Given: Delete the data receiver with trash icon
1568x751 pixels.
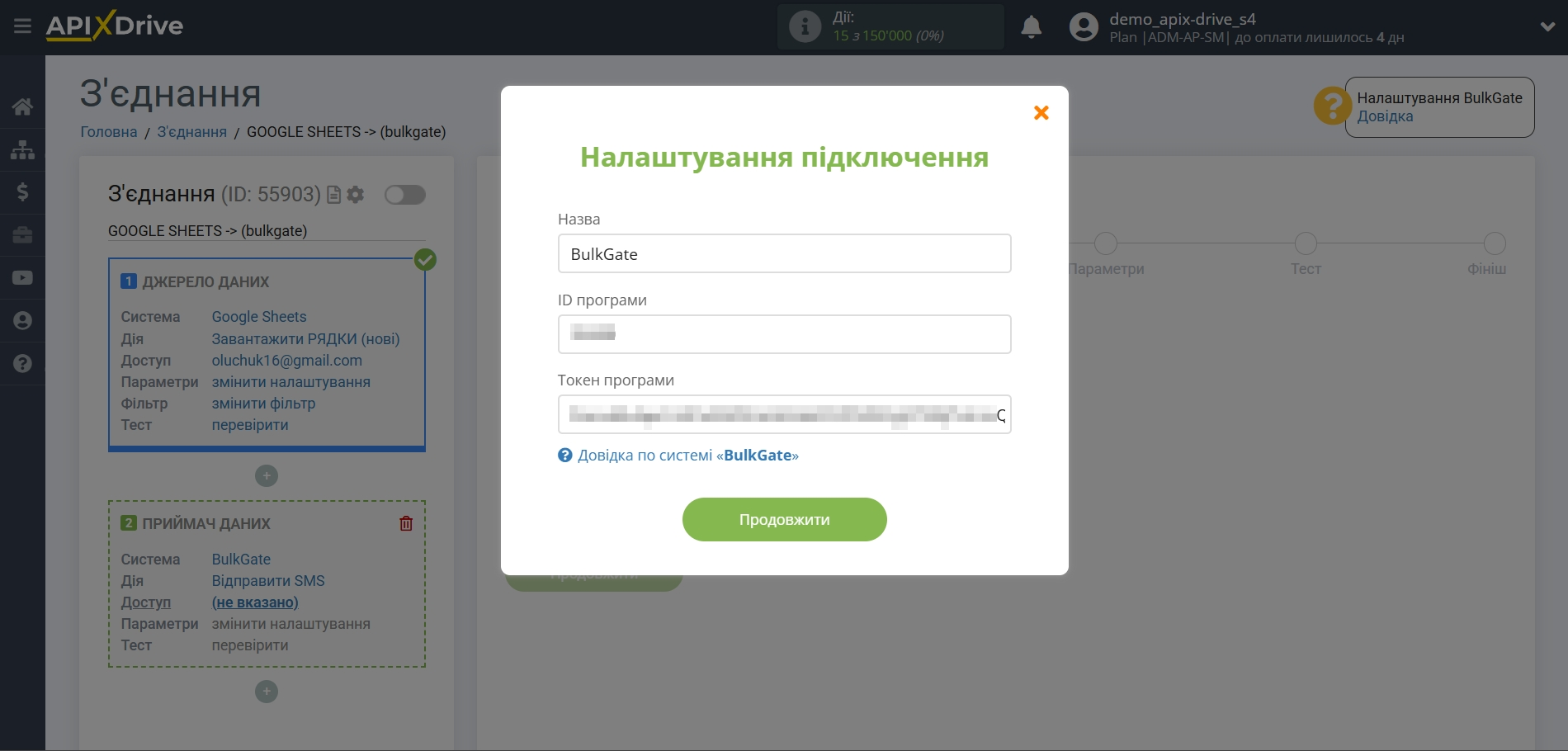Looking at the screenshot, I should click(x=406, y=523).
